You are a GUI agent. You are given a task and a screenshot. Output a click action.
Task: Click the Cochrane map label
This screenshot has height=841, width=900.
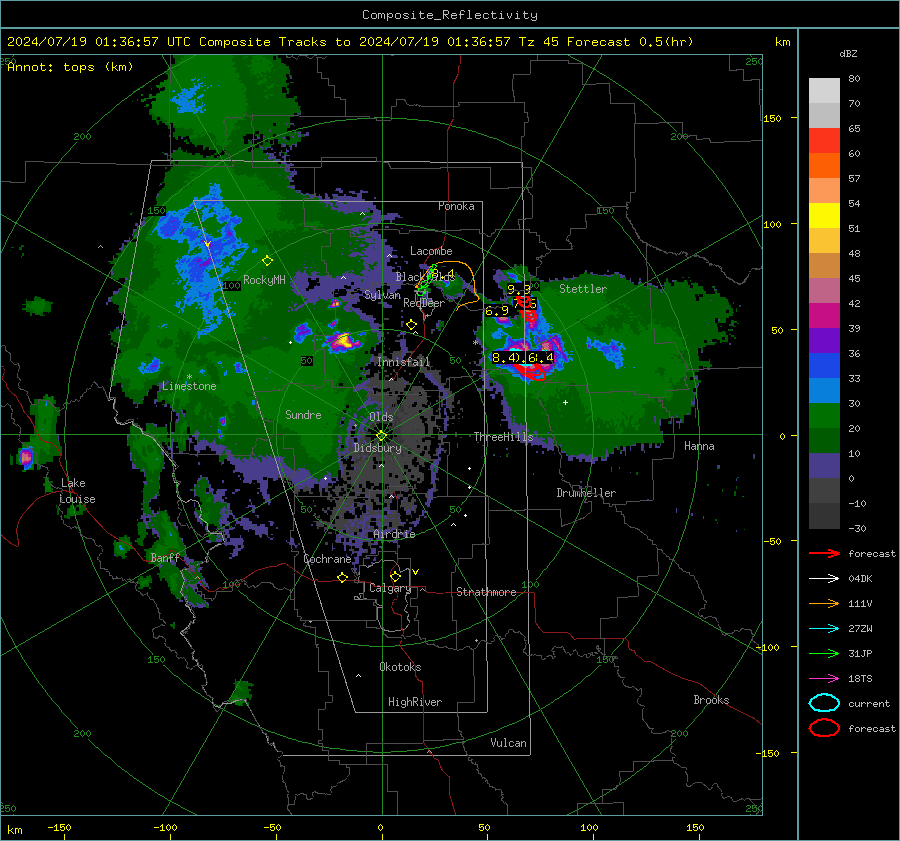(x=327, y=559)
